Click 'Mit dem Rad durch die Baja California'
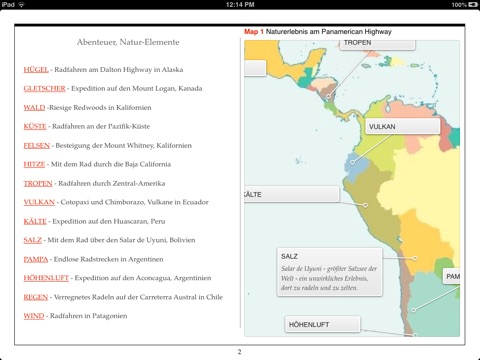Viewport: 480px width, 360px height. [x=111, y=164]
